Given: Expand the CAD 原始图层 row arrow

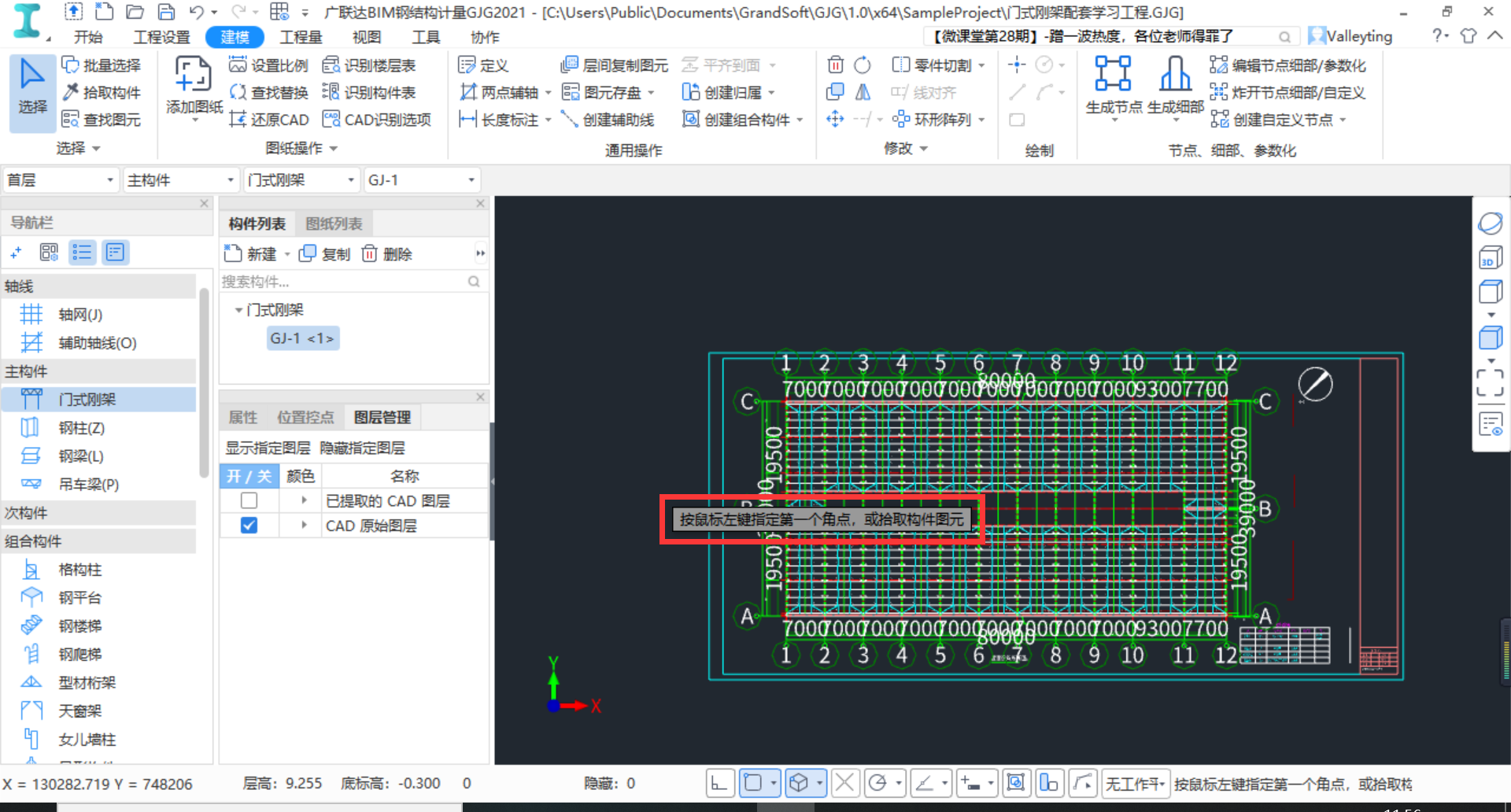Looking at the screenshot, I should coord(304,525).
